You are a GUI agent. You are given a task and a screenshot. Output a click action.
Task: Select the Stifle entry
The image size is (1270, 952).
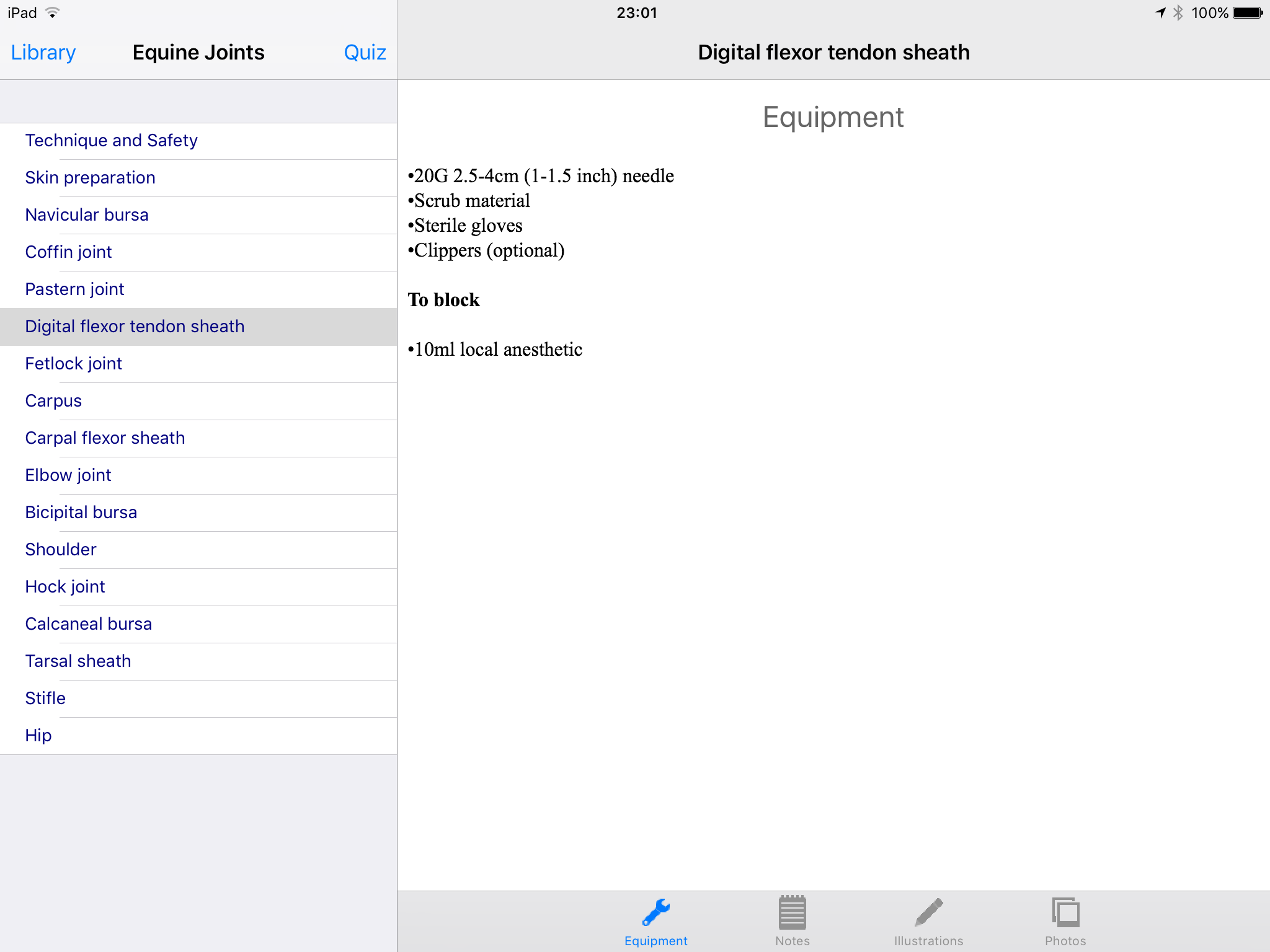198,699
